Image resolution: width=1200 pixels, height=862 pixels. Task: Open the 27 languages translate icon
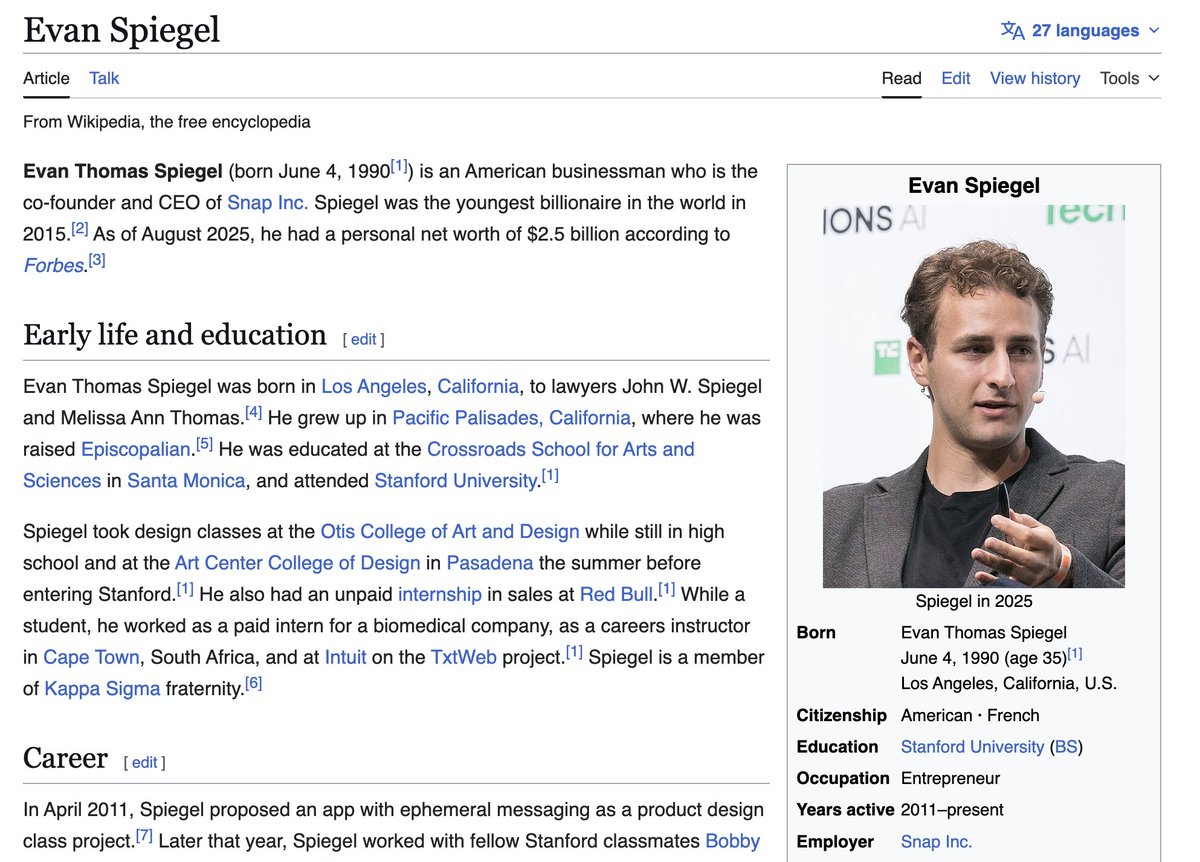click(x=1012, y=30)
